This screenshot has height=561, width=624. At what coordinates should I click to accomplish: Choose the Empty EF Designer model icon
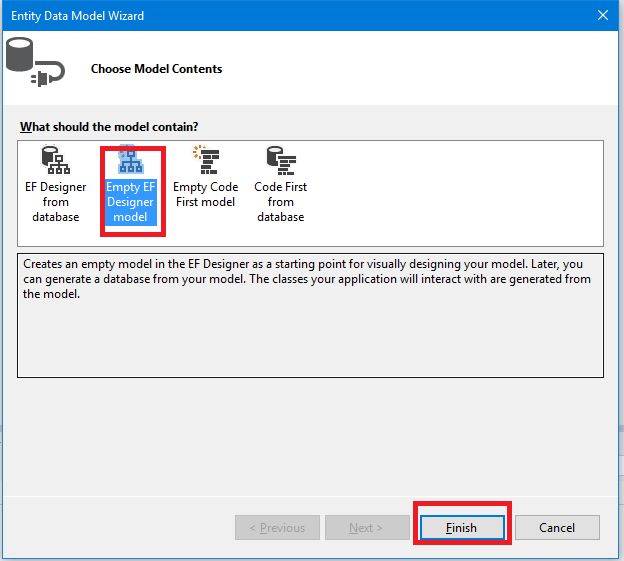[131, 159]
